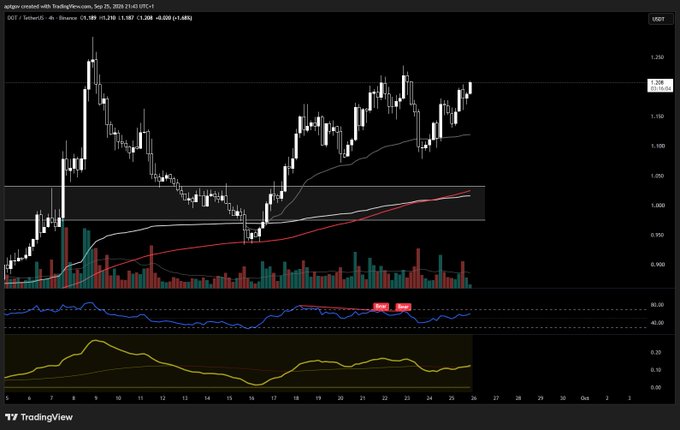
Task: Click date 9 on the time axis
Action: 96,398
